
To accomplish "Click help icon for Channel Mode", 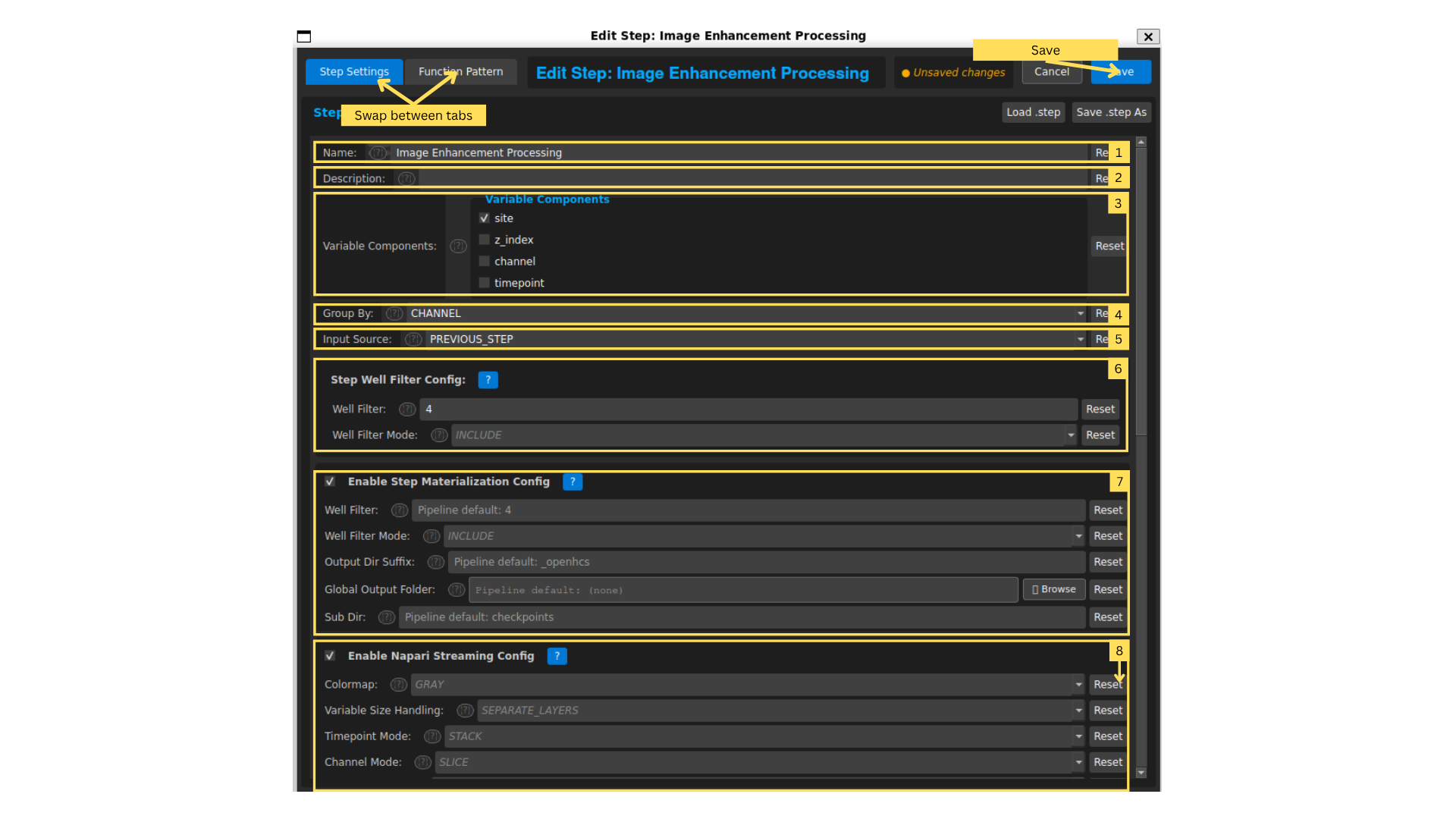I will coord(423,762).
